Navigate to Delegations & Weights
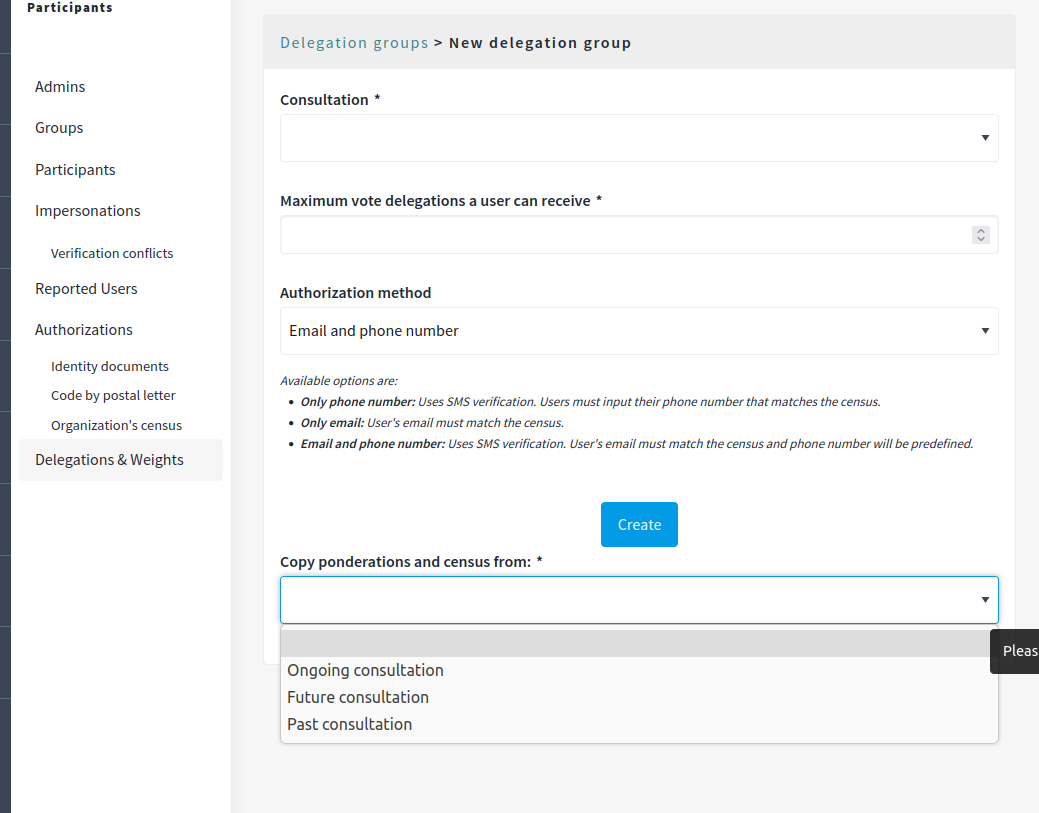This screenshot has width=1039, height=813. tap(109, 459)
